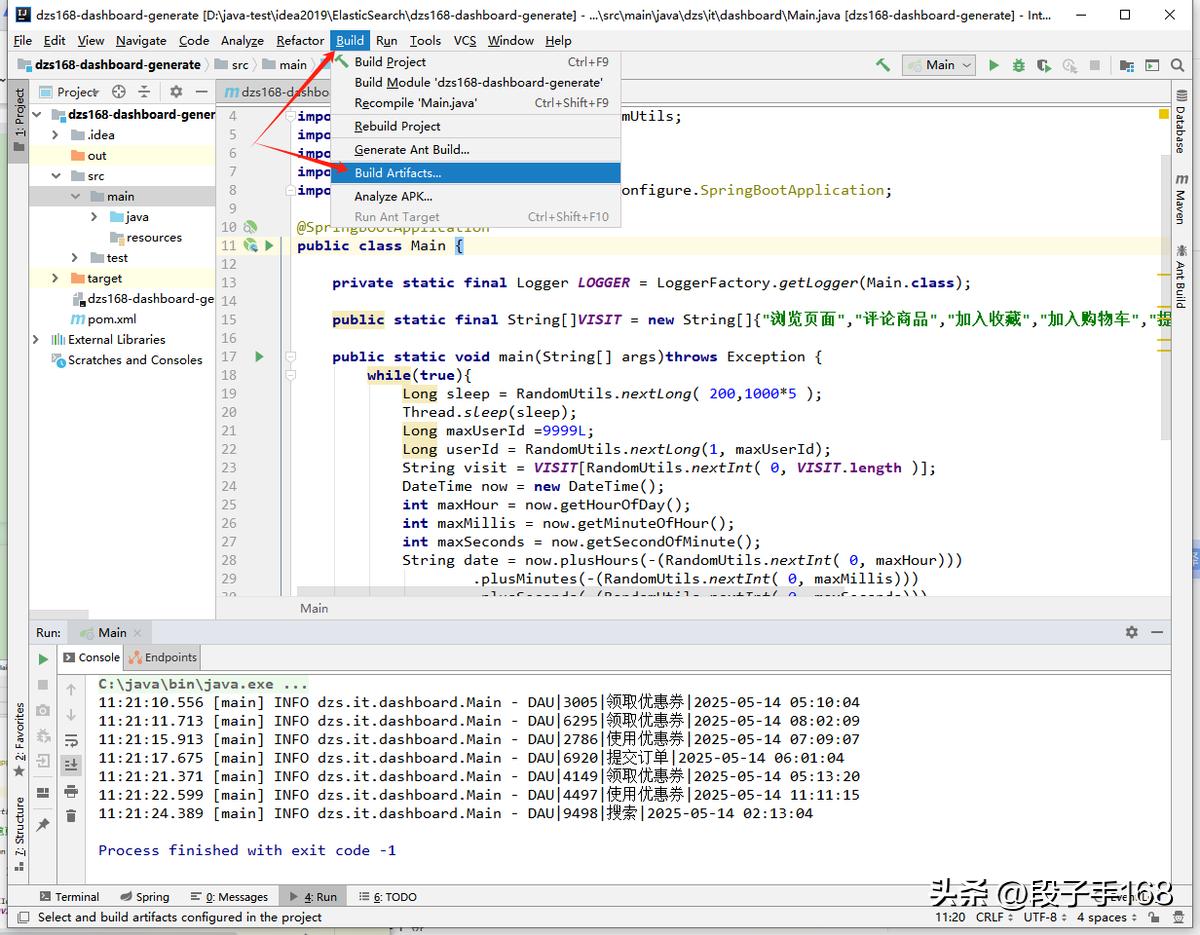Click the green hammer Build Project toolbar icon
Viewport: 1200px width, 935px height.
tap(882, 65)
